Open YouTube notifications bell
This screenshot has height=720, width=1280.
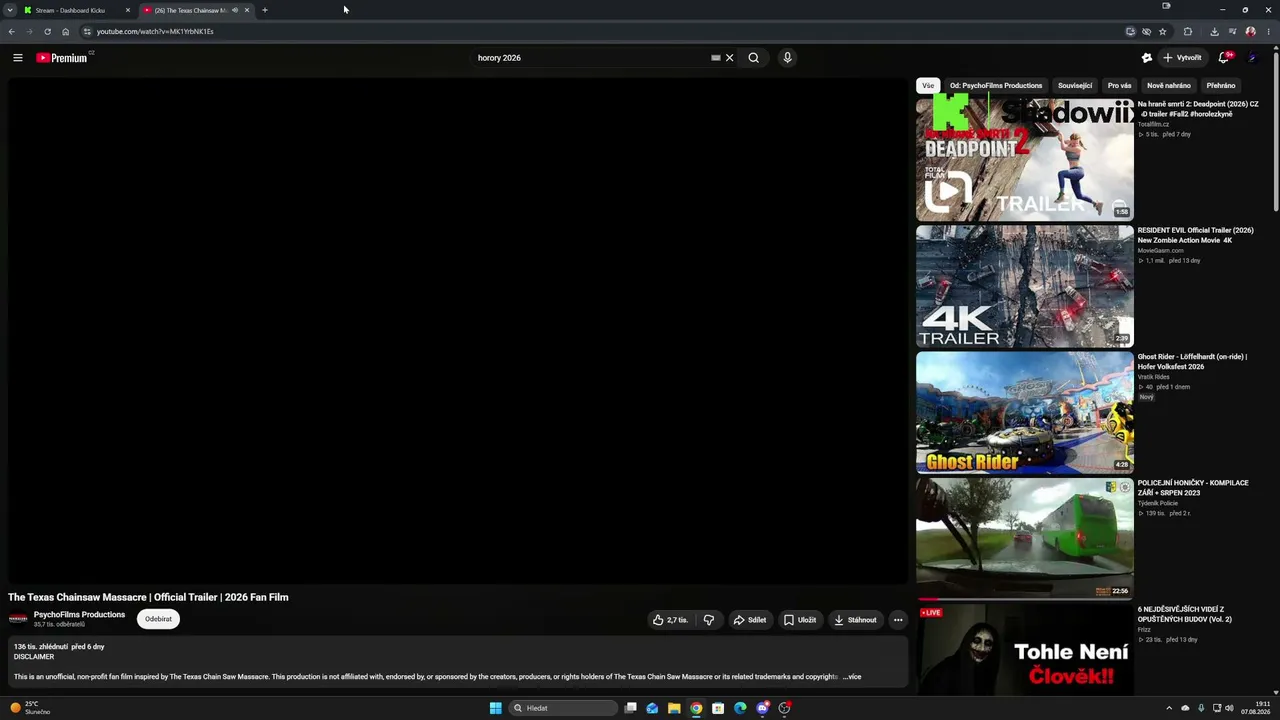click(1223, 58)
